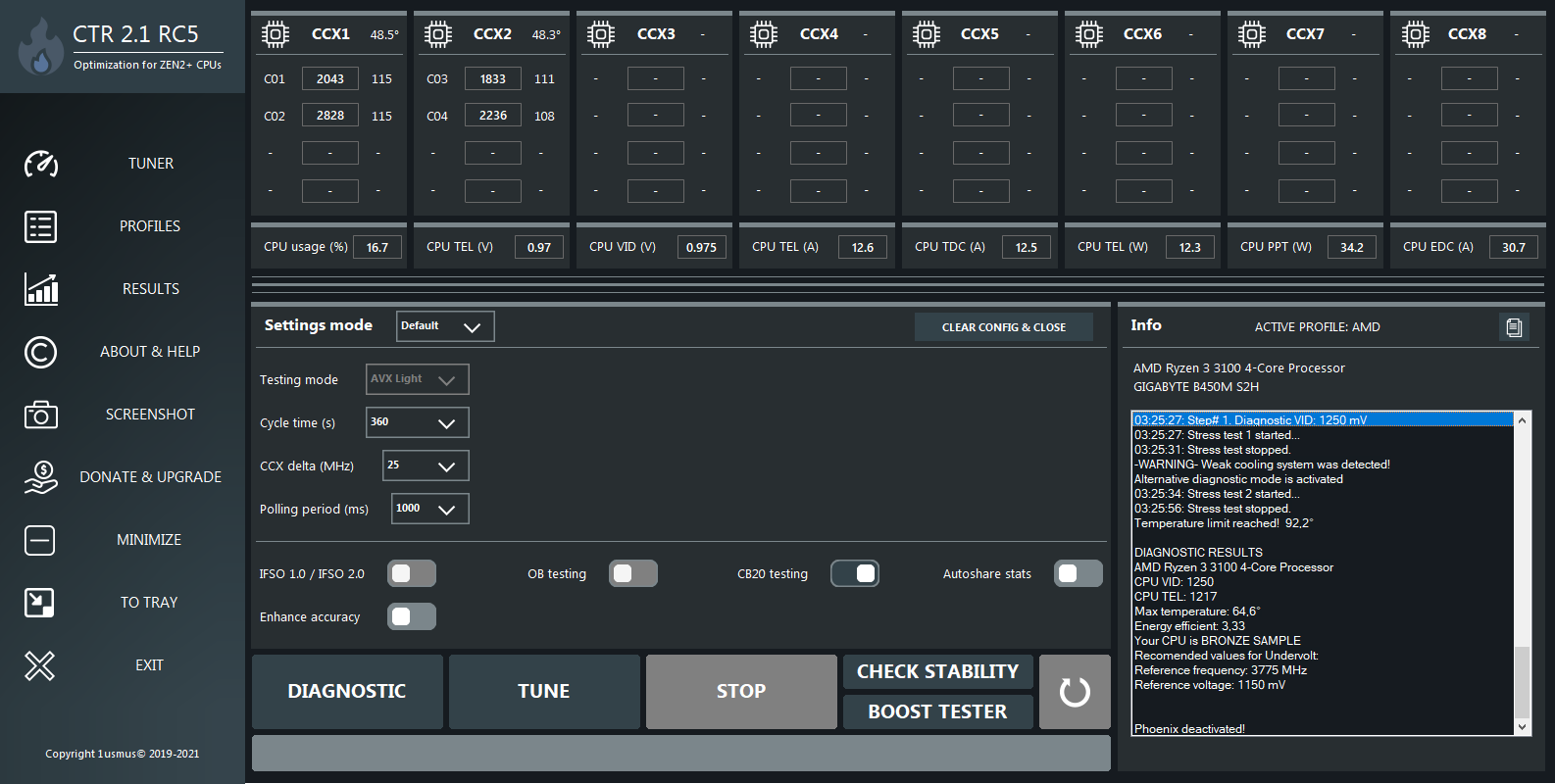The image size is (1555, 784).
Task: Open the RESULTS menu item
Action: click(x=151, y=289)
